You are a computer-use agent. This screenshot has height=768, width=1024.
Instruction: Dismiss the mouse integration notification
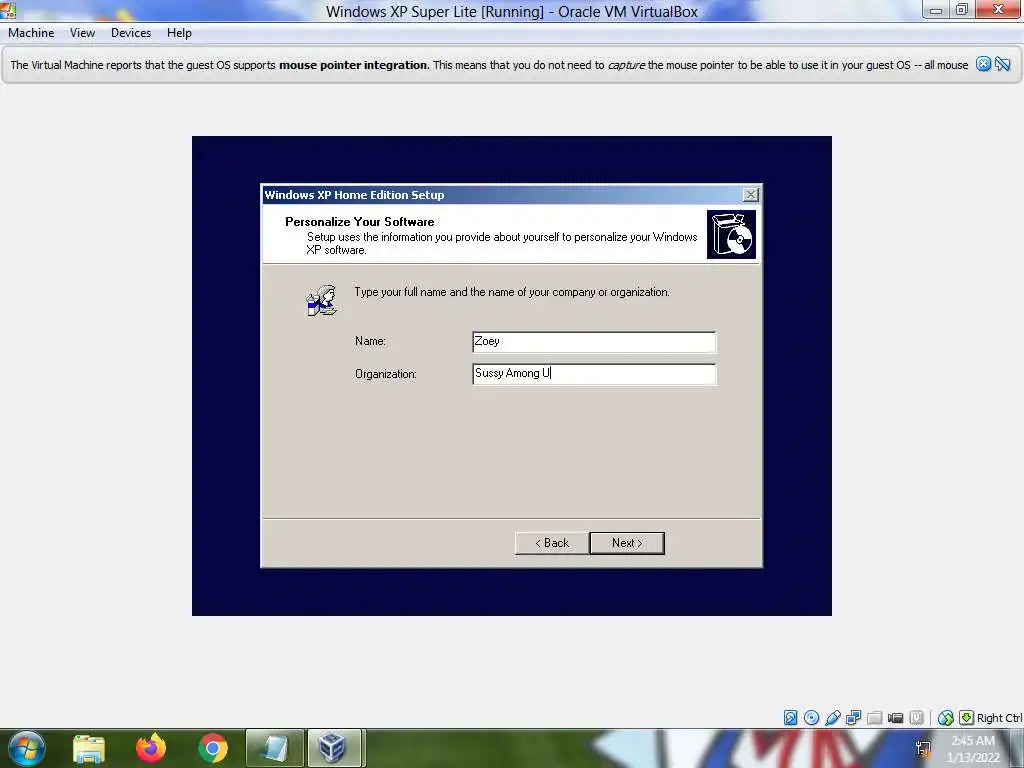coord(983,64)
